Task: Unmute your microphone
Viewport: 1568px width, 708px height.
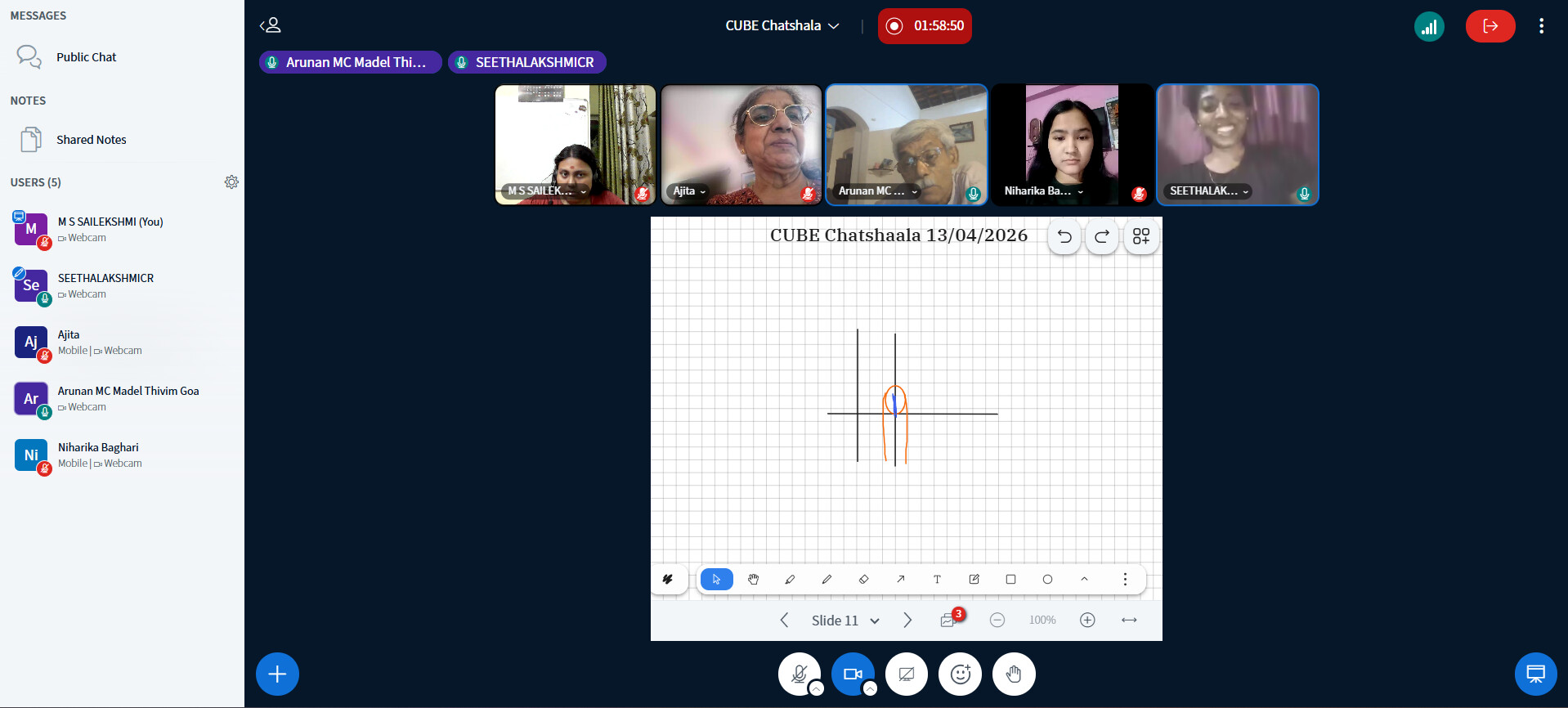Action: [800, 674]
